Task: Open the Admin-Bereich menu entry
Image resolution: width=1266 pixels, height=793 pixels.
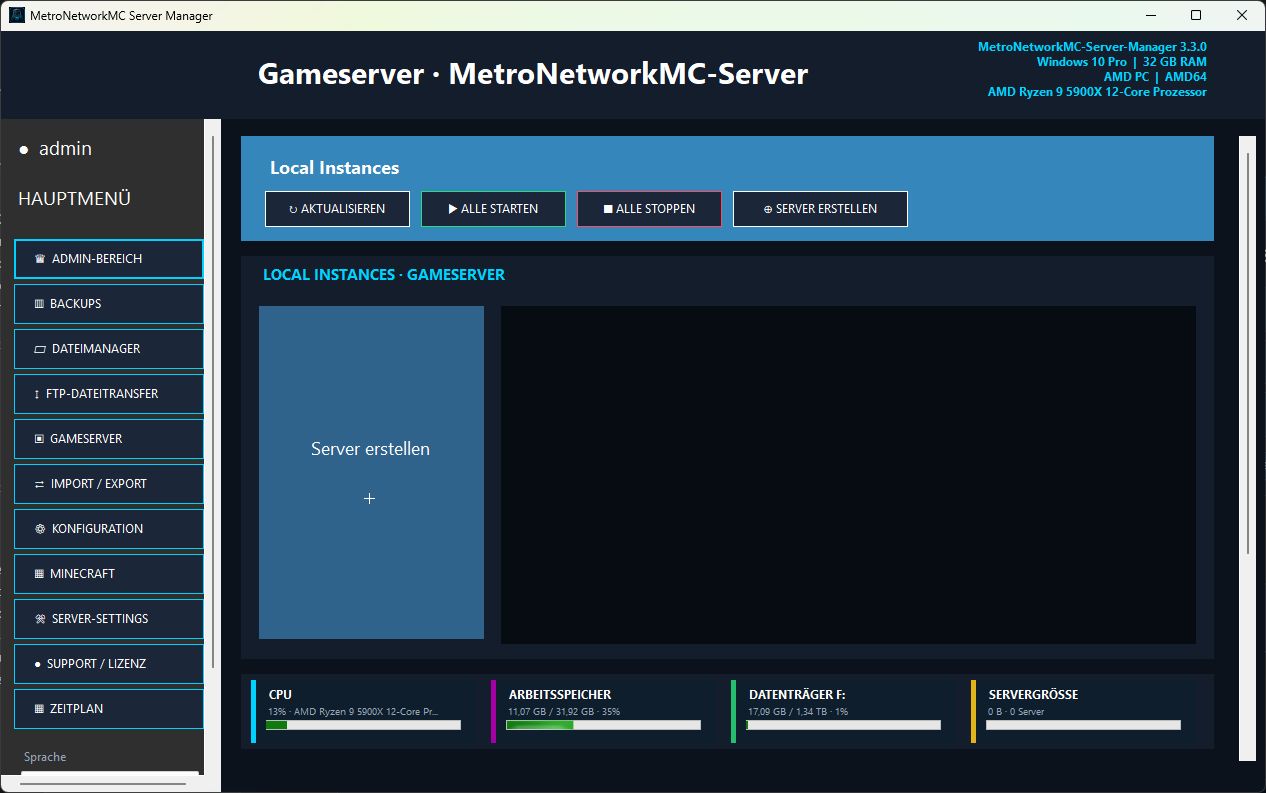Action: point(109,259)
